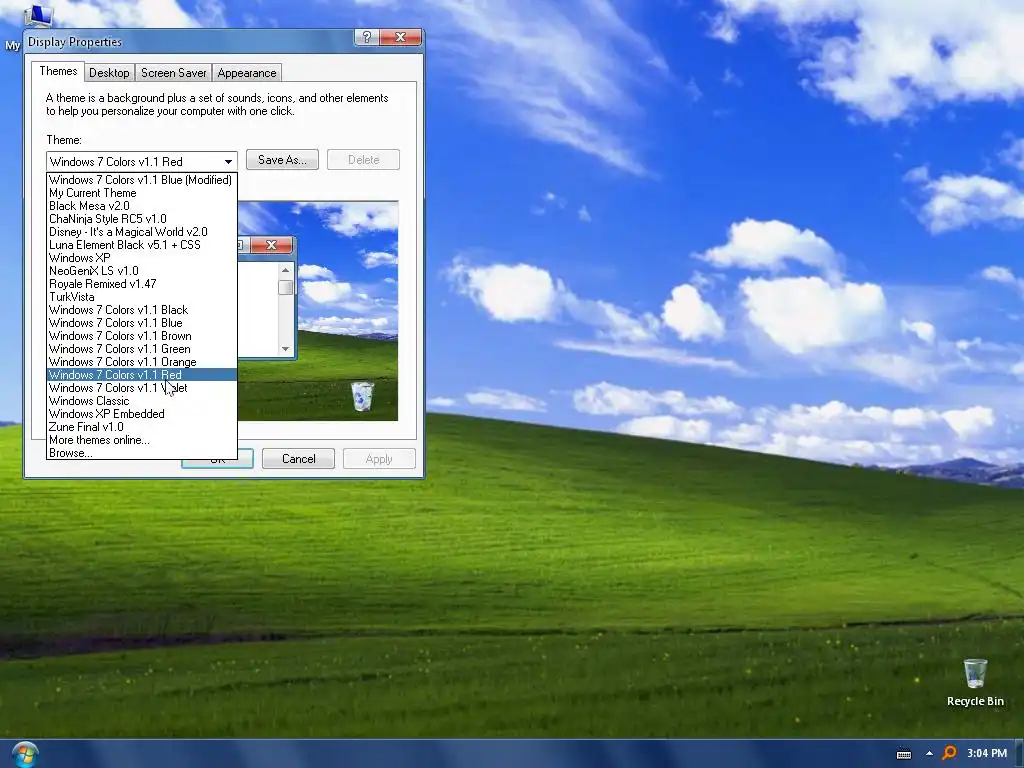1024x768 pixels.
Task: Select Windows 7 Colors v1.1 Blue
Action: click(142, 323)
